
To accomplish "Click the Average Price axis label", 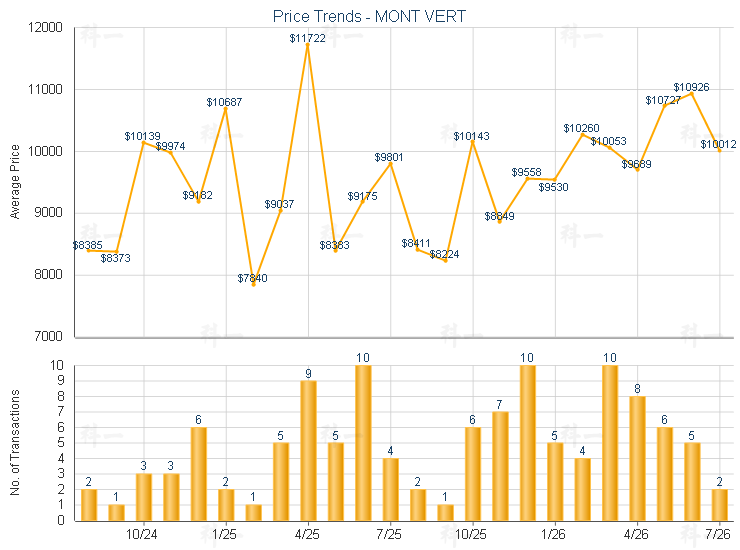I will tap(15, 182).
